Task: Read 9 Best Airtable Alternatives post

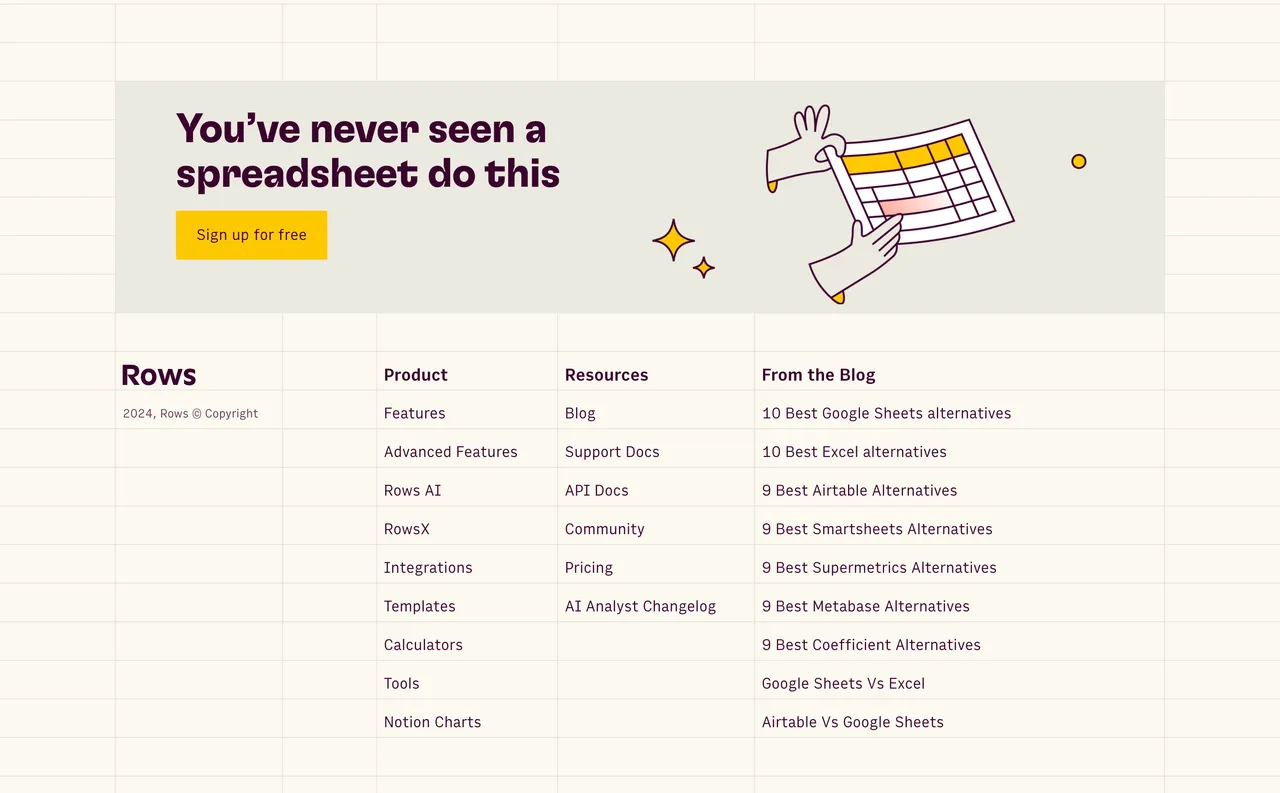Action: pyautogui.click(x=859, y=490)
